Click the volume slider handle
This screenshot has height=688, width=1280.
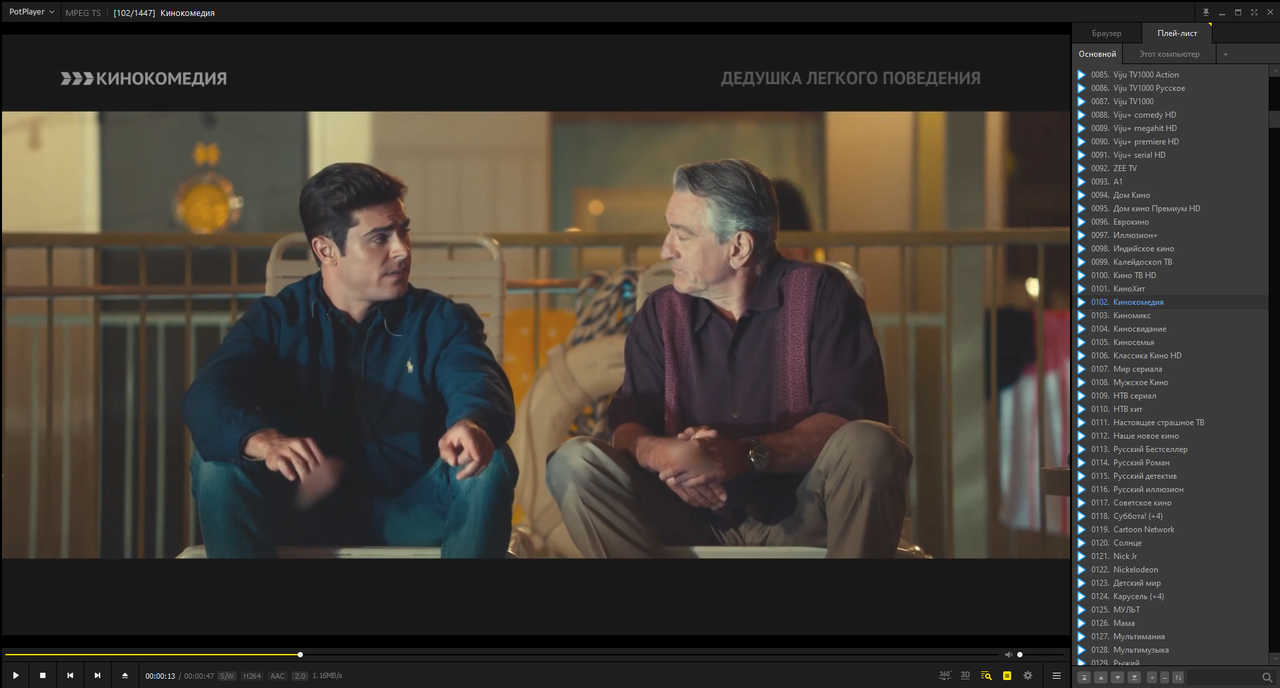pos(1020,655)
